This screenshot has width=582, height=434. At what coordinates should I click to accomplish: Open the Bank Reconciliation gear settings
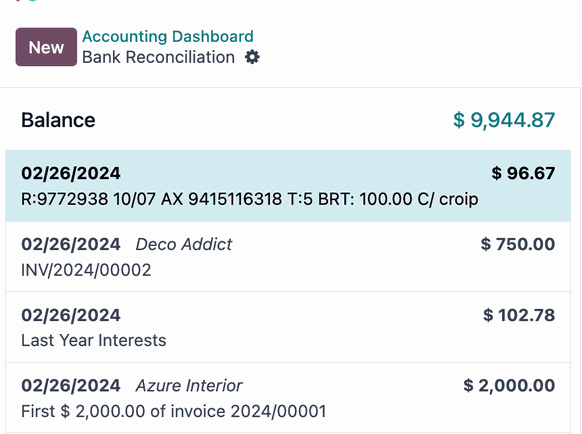[x=252, y=57]
